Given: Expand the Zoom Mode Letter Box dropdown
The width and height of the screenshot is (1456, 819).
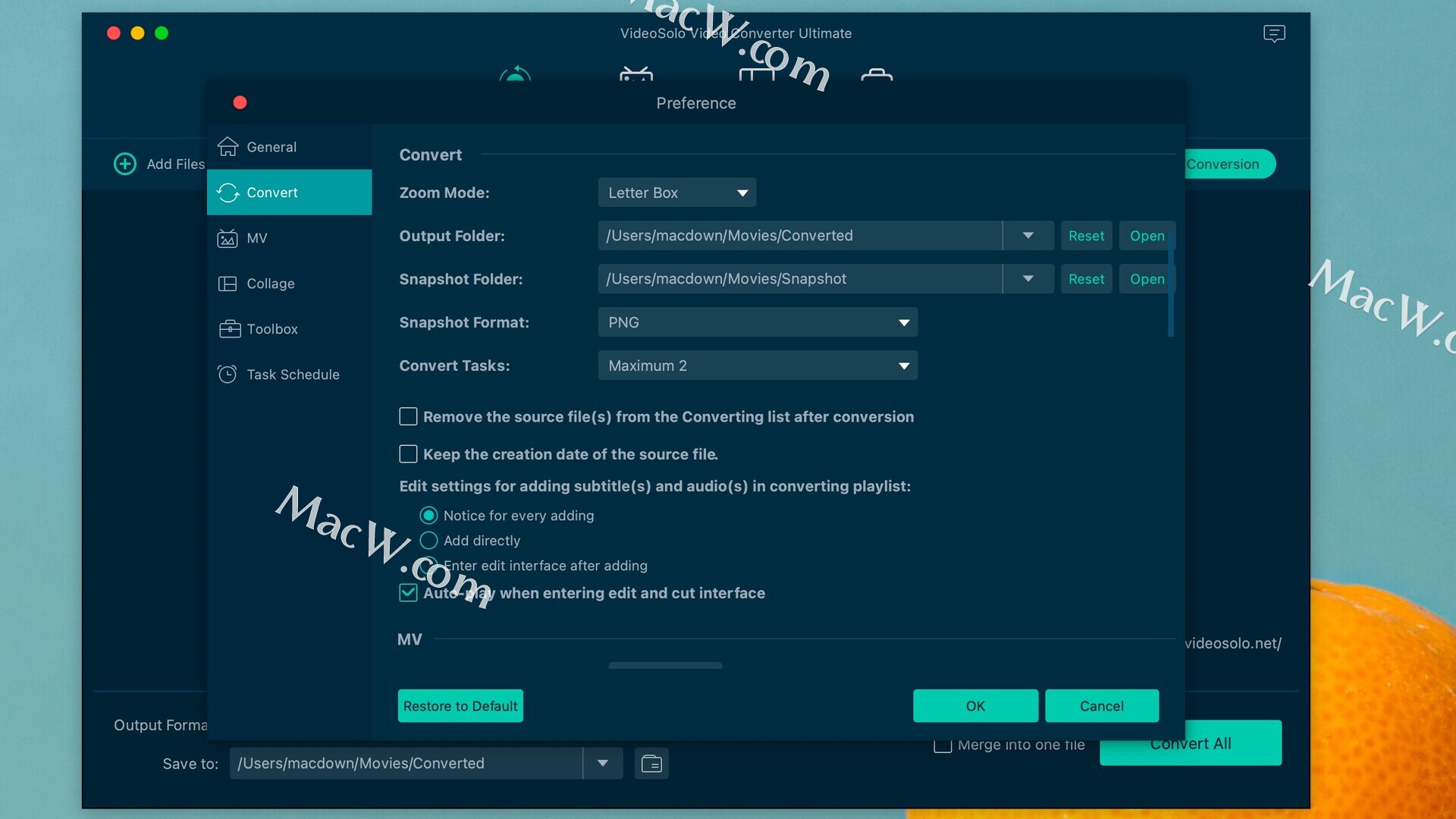Looking at the screenshot, I should point(676,193).
